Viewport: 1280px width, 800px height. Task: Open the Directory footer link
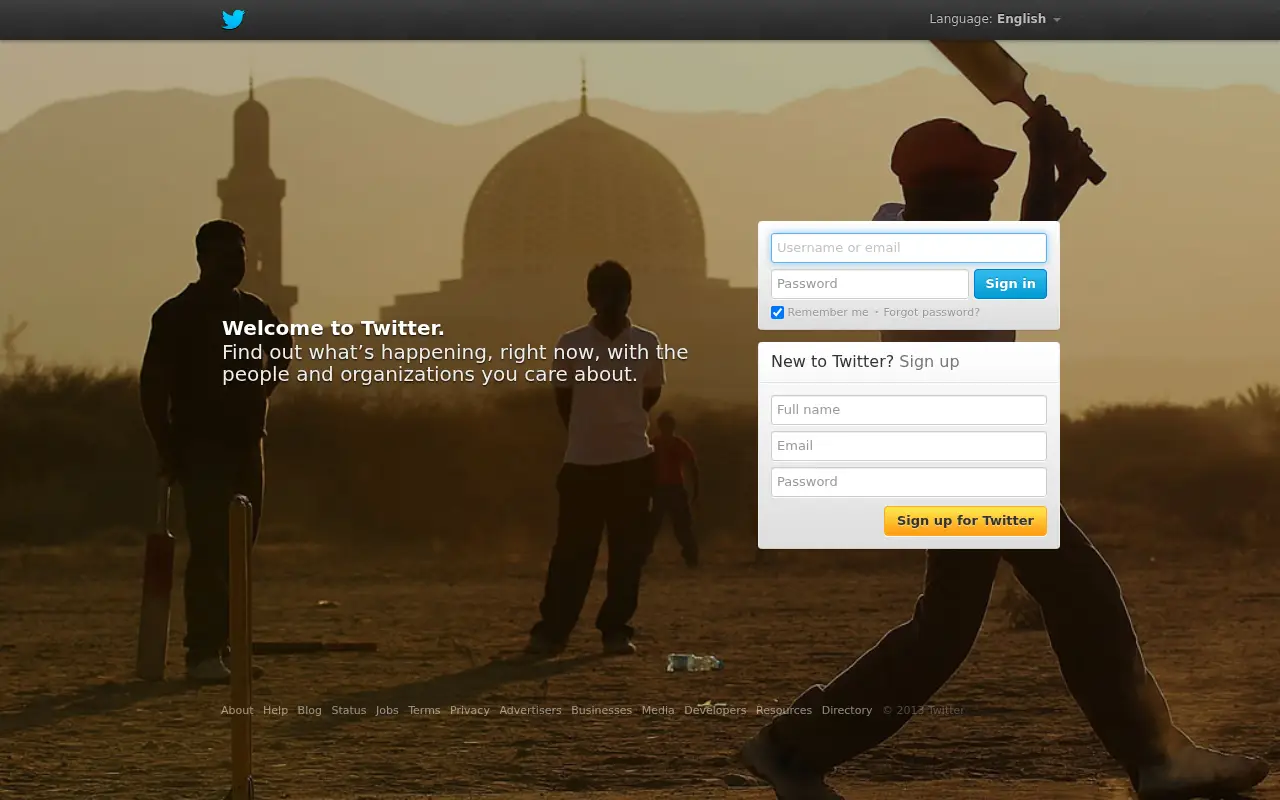tap(847, 710)
